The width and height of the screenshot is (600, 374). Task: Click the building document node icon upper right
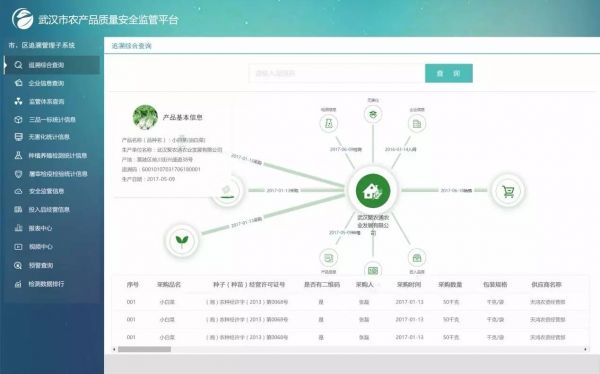(417, 124)
